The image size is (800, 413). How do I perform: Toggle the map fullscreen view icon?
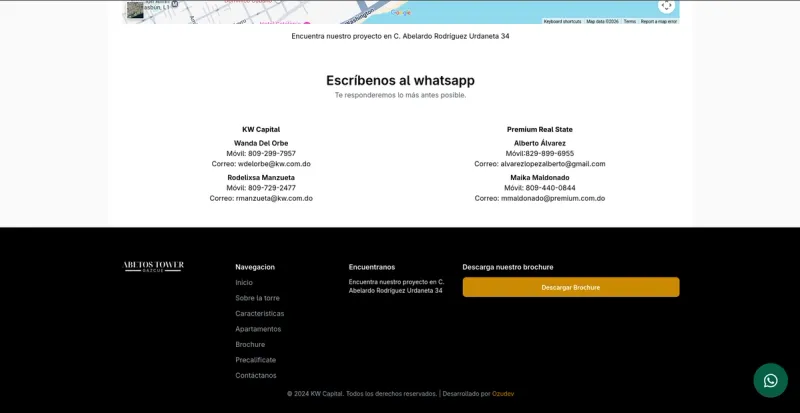click(666, 6)
